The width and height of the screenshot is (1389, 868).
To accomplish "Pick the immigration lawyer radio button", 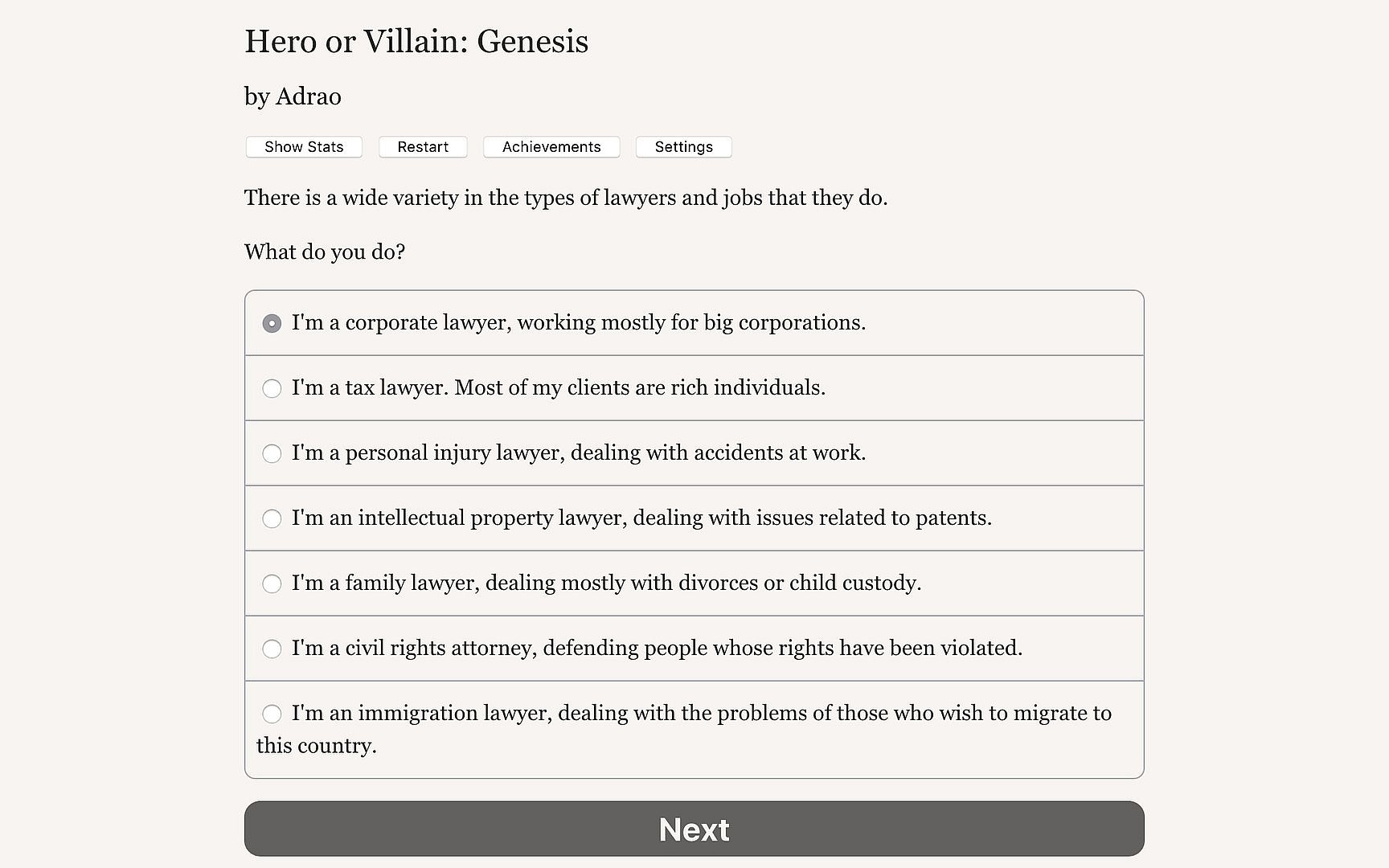I will coord(272,714).
